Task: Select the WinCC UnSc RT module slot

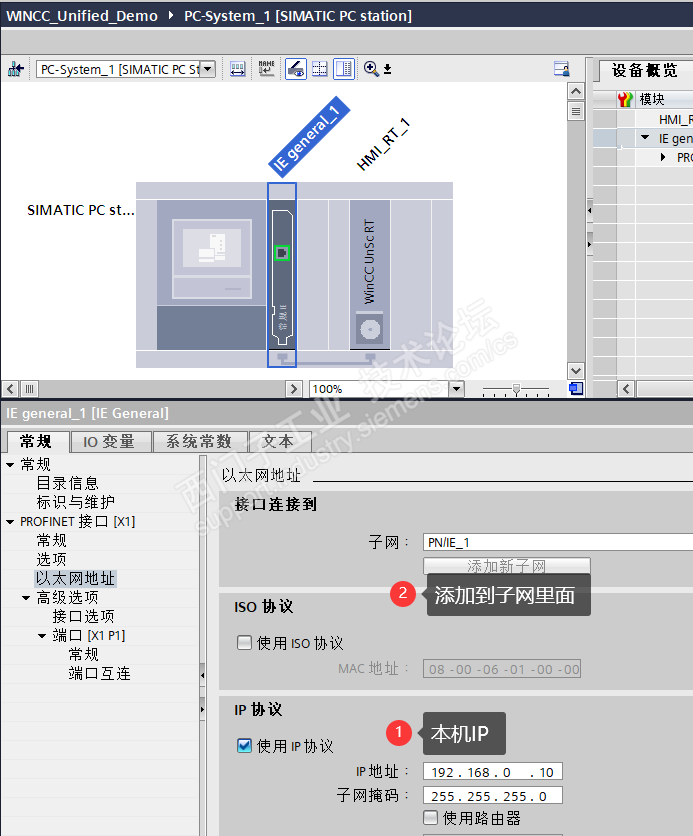Action: pos(369,275)
